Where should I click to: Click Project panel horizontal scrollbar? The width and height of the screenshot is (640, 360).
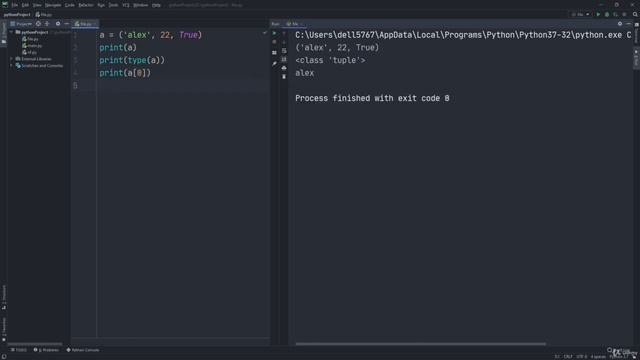pyautogui.click(x=35, y=344)
